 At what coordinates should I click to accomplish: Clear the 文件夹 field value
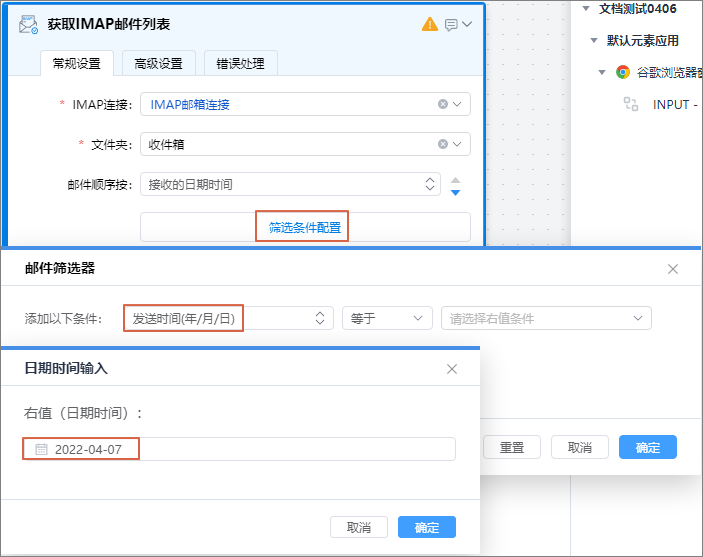click(443, 144)
